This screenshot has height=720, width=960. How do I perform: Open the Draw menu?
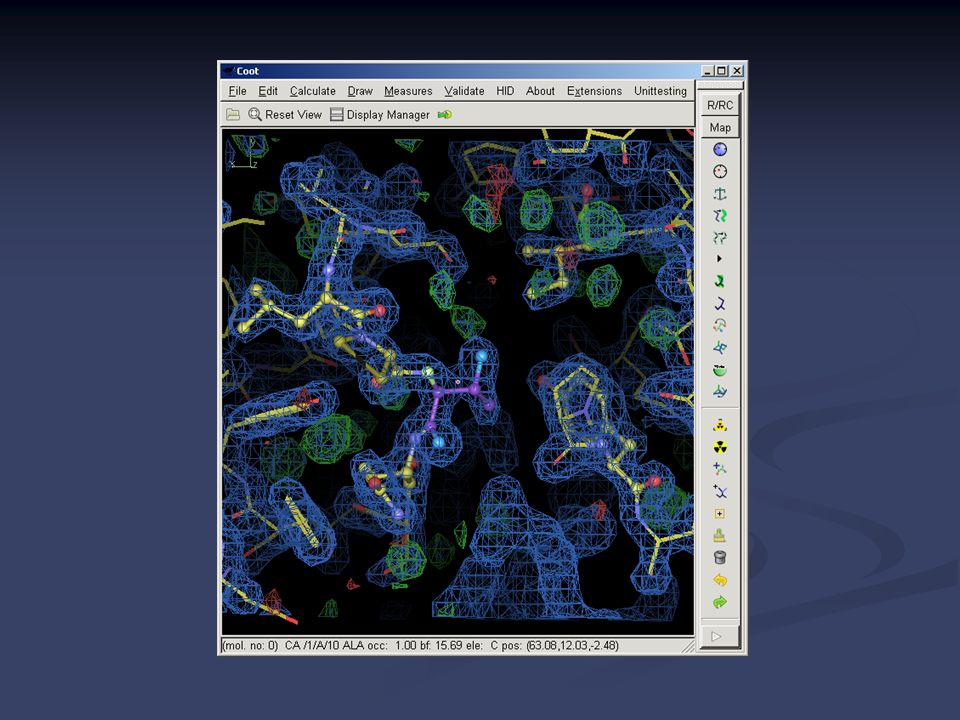pos(360,91)
